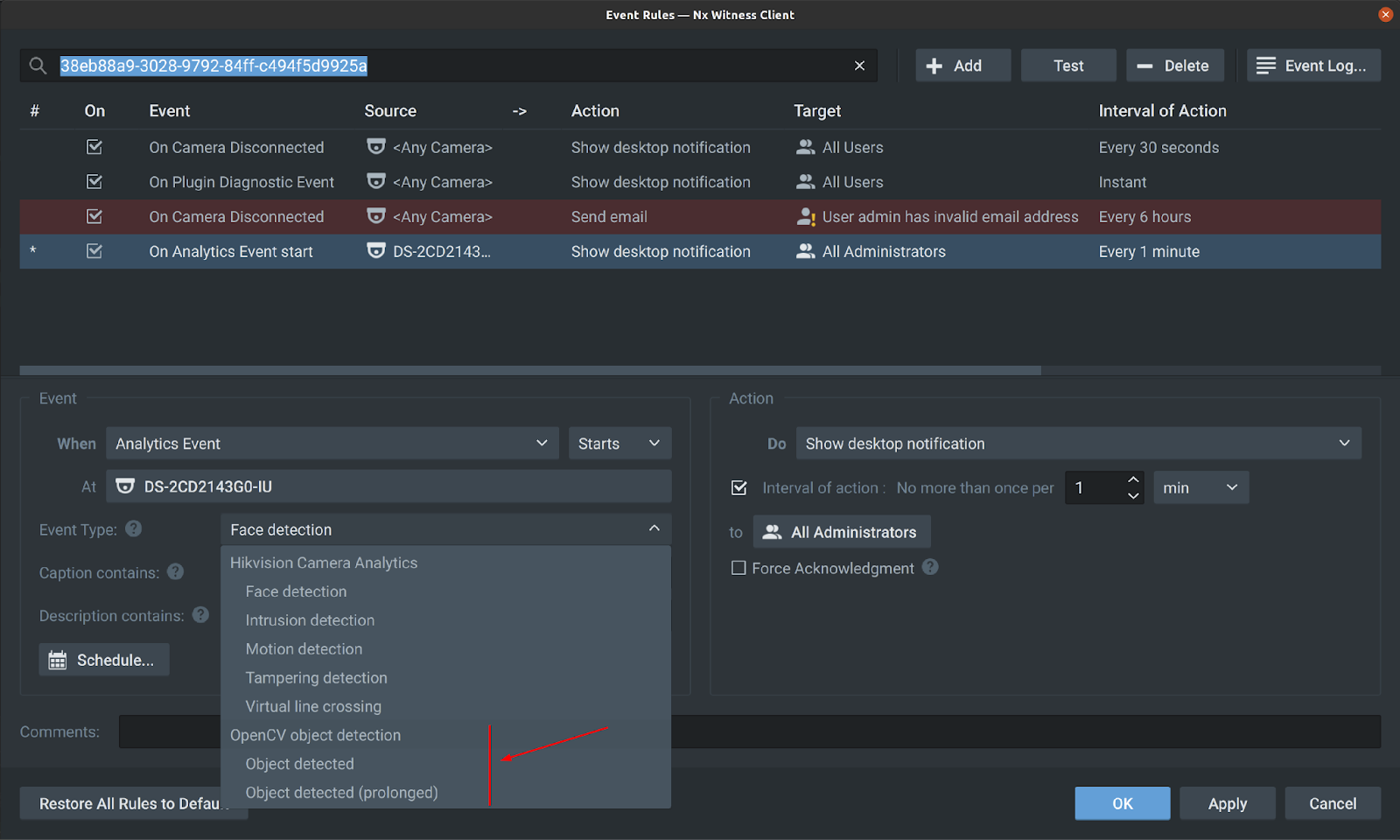The image size is (1400, 840).
Task: Add a new event rule
Action: (x=962, y=66)
